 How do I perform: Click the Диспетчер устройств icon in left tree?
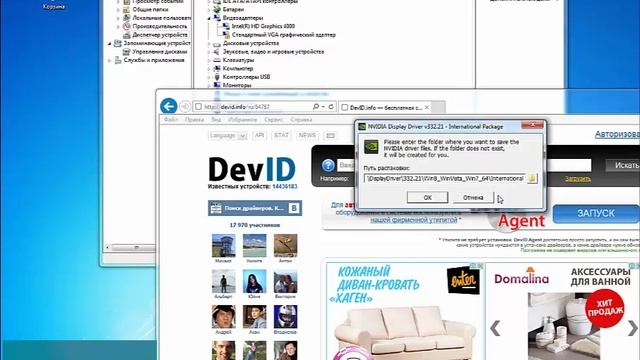pyautogui.click(x=127, y=35)
